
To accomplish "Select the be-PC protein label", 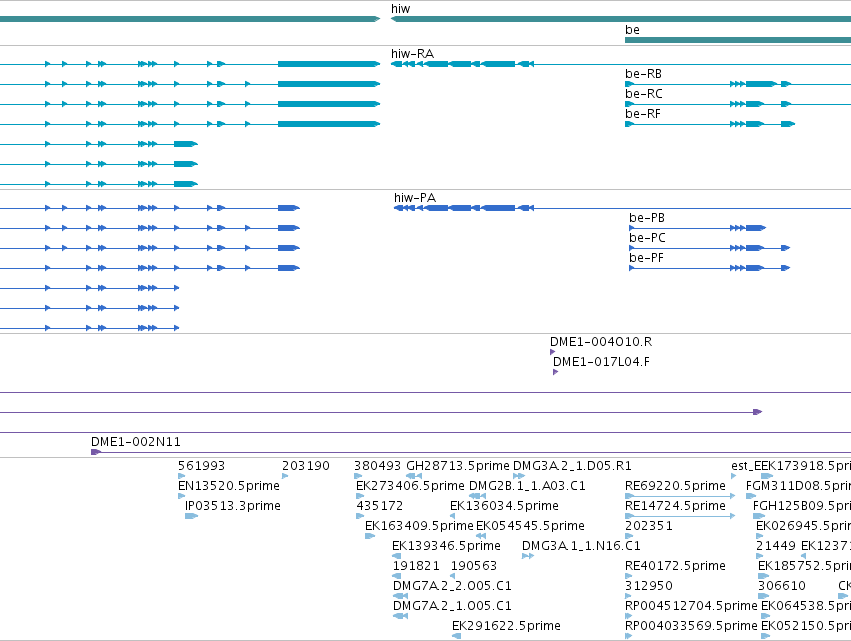I will coord(647,238).
